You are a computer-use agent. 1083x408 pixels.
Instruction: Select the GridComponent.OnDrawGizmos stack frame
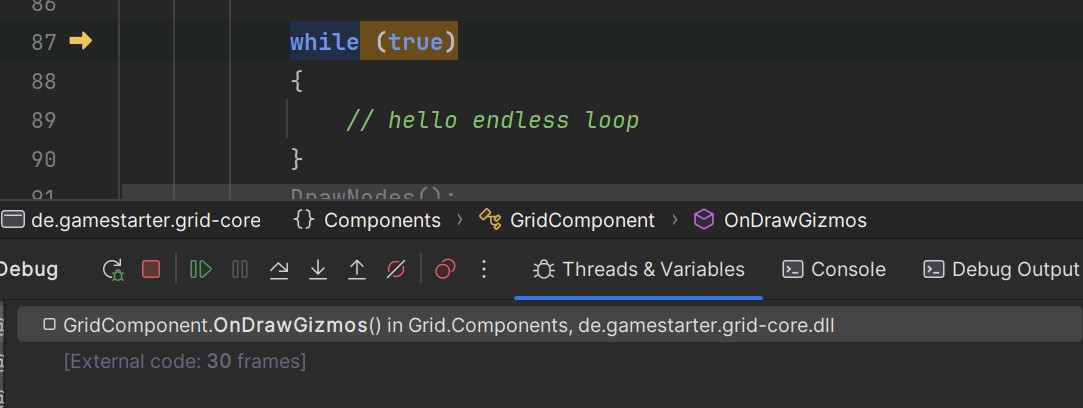(448, 325)
